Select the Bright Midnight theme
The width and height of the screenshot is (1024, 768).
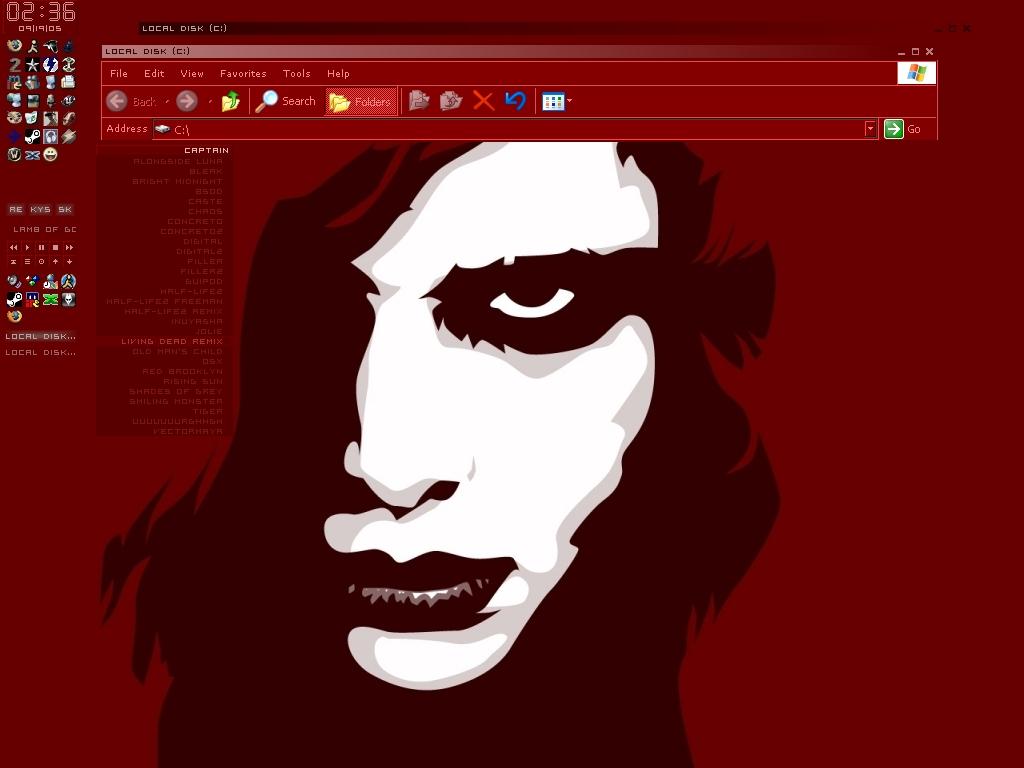coord(178,182)
